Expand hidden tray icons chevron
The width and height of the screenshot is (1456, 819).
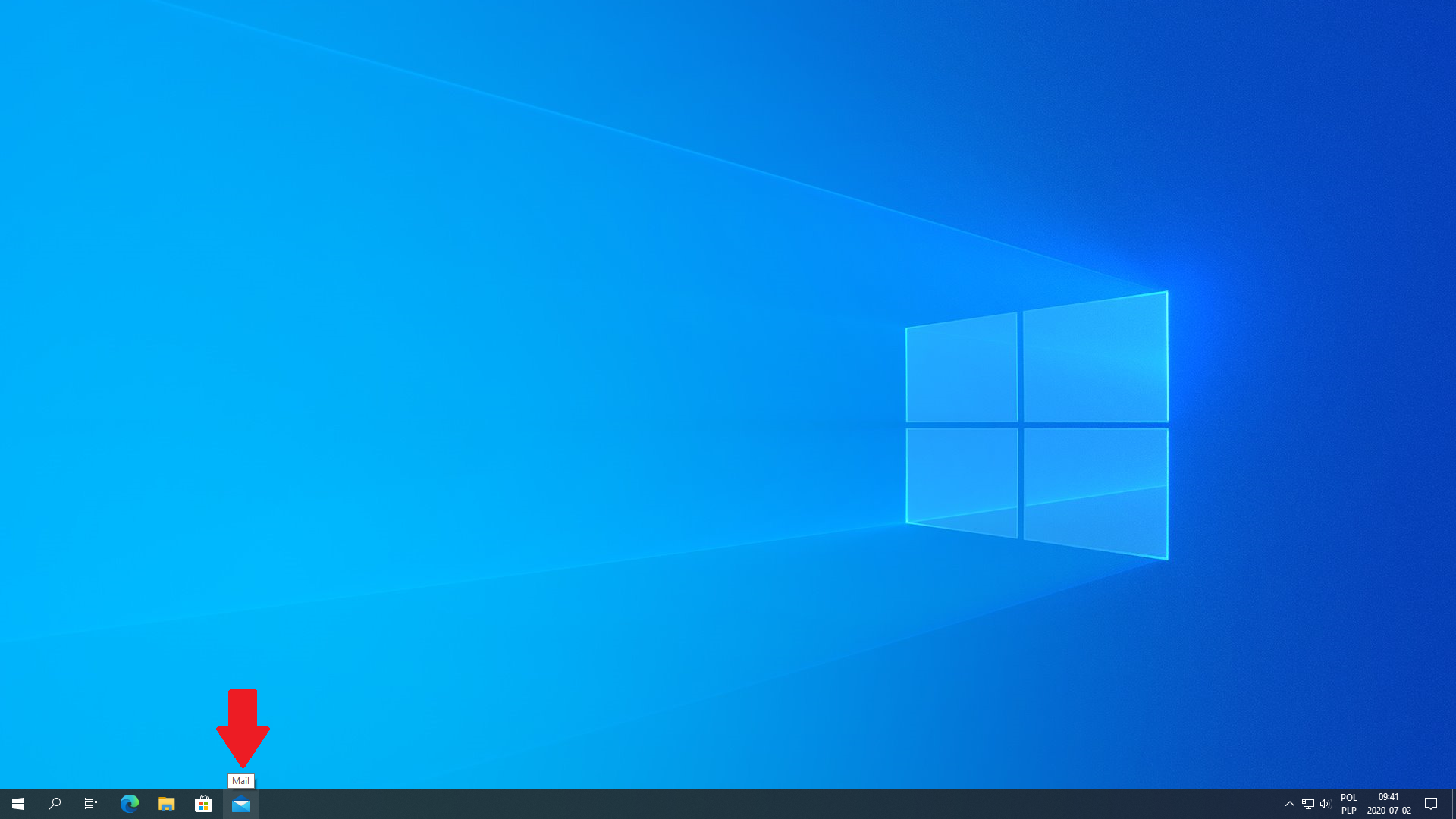click(1289, 804)
